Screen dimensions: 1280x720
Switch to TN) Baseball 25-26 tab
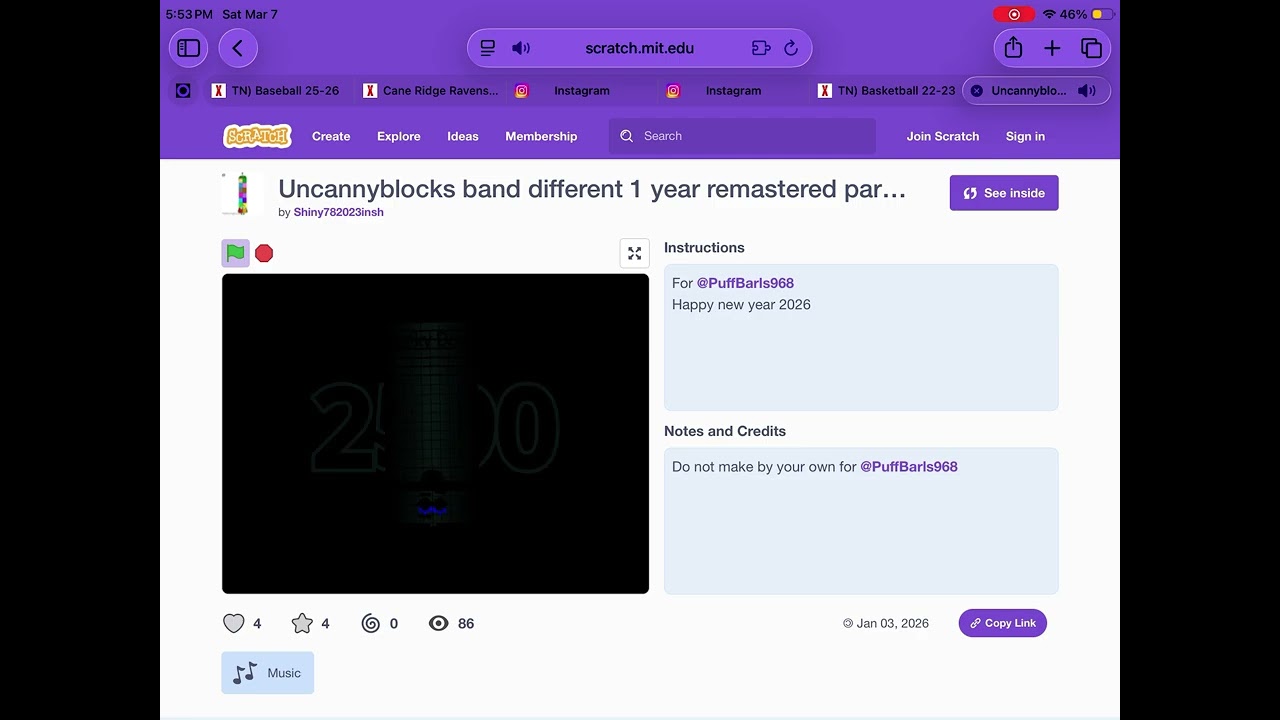(x=276, y=90)
